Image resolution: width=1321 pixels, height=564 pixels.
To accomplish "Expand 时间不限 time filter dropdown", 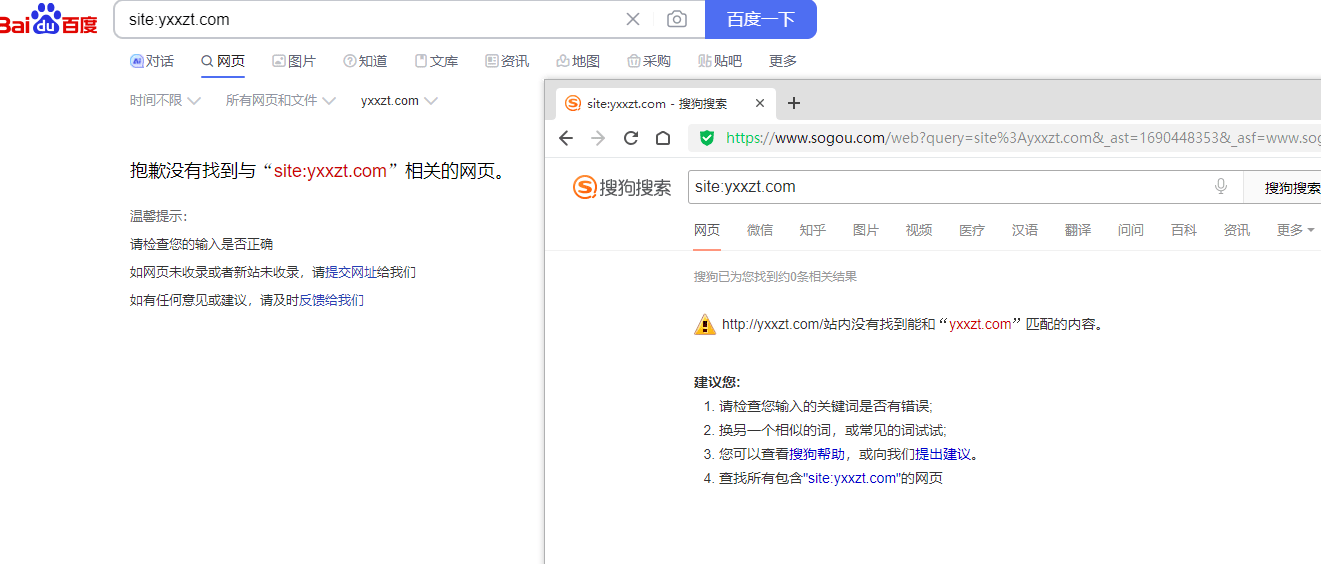I will pyautogui.click(x=165, y=100).
